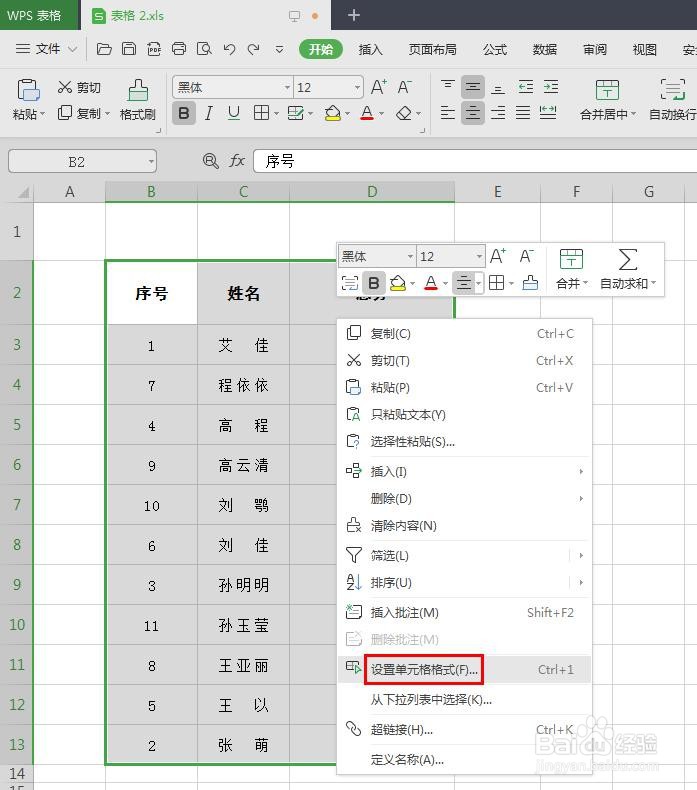697x790 pixels.
Task: Toggle bottom vertical alignment in ribbon
Action: click(498, 87)
